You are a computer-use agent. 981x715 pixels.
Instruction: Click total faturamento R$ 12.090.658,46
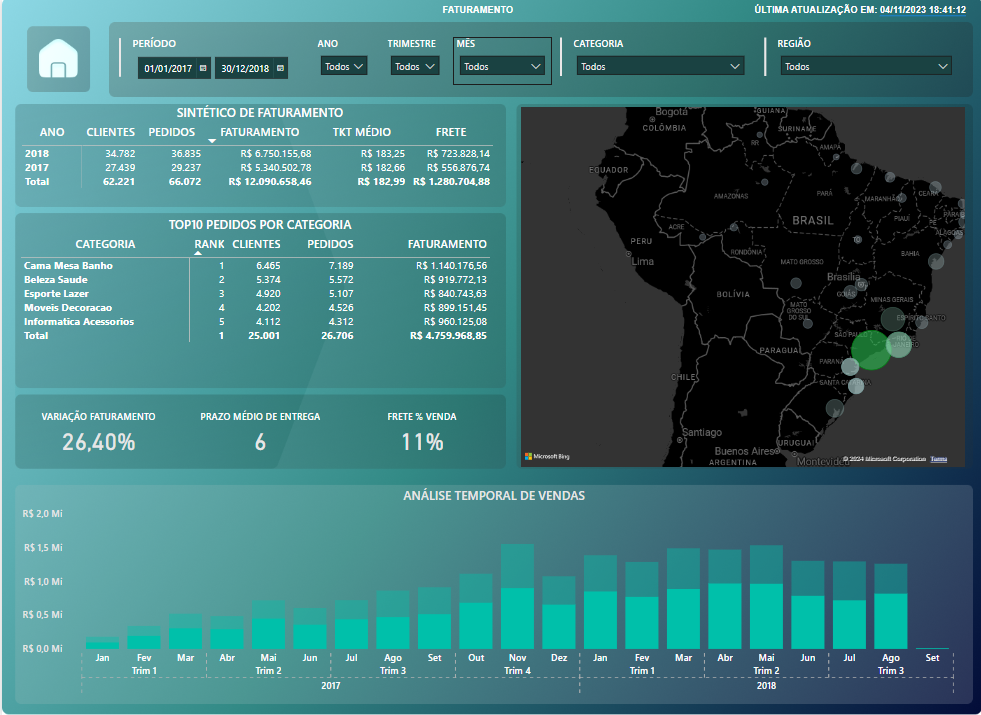[x=270, y=181]
